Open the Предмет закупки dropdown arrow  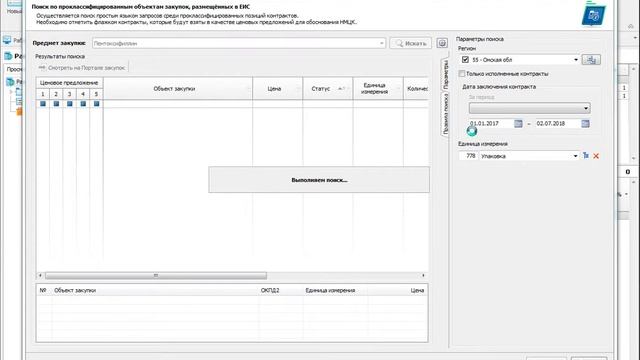[382, 43]
